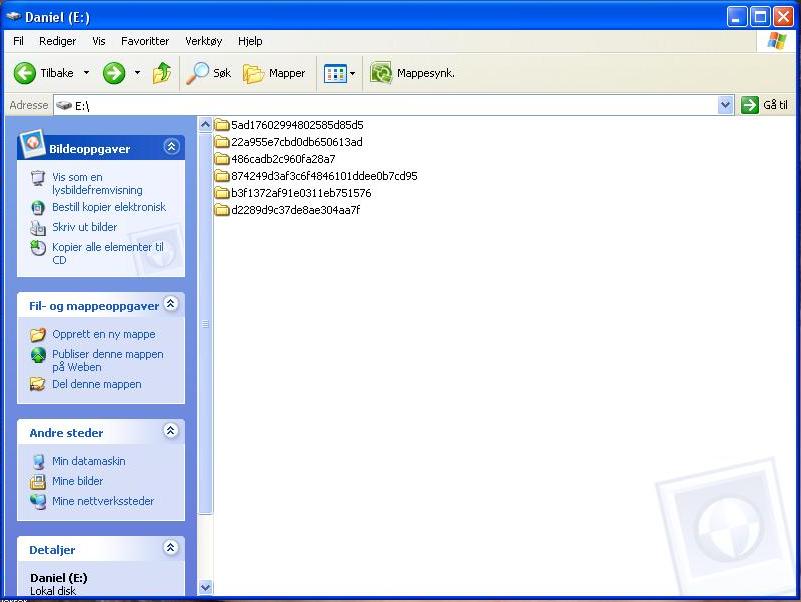
Task: Open Søk search tool
Action: pyautogui.click(x=208, y=73)
